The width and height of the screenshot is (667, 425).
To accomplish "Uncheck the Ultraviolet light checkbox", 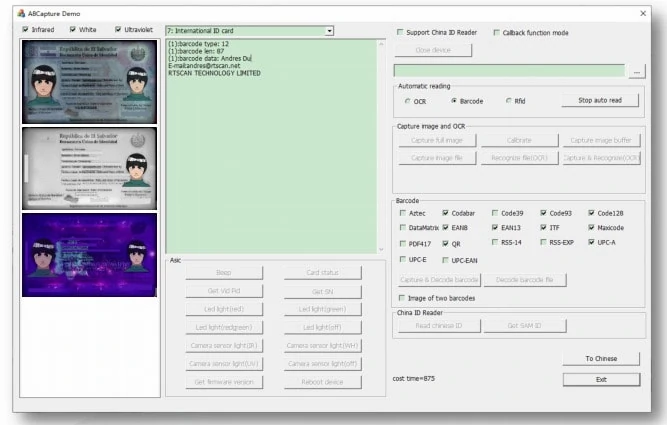I will tap(119, 30).
